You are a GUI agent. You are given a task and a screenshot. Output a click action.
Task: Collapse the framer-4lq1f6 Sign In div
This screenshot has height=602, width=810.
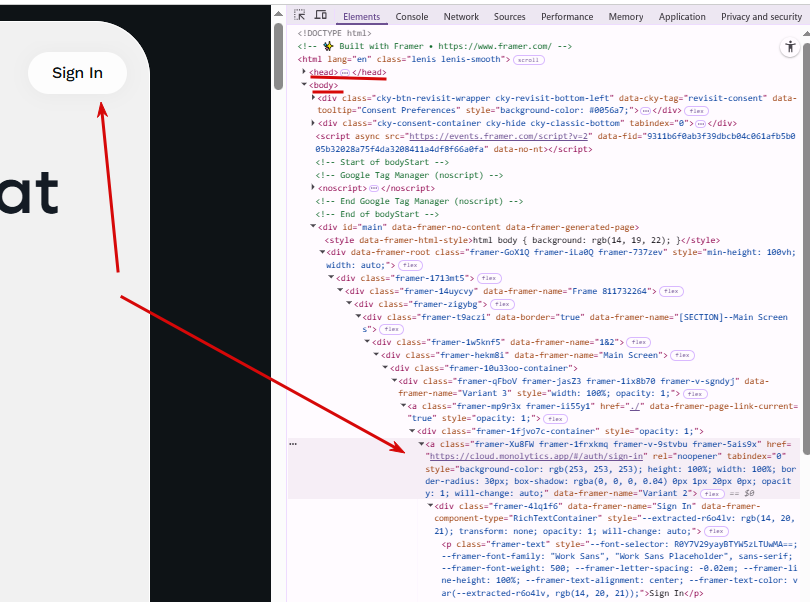pyautogui.click(x=430, y=505)
